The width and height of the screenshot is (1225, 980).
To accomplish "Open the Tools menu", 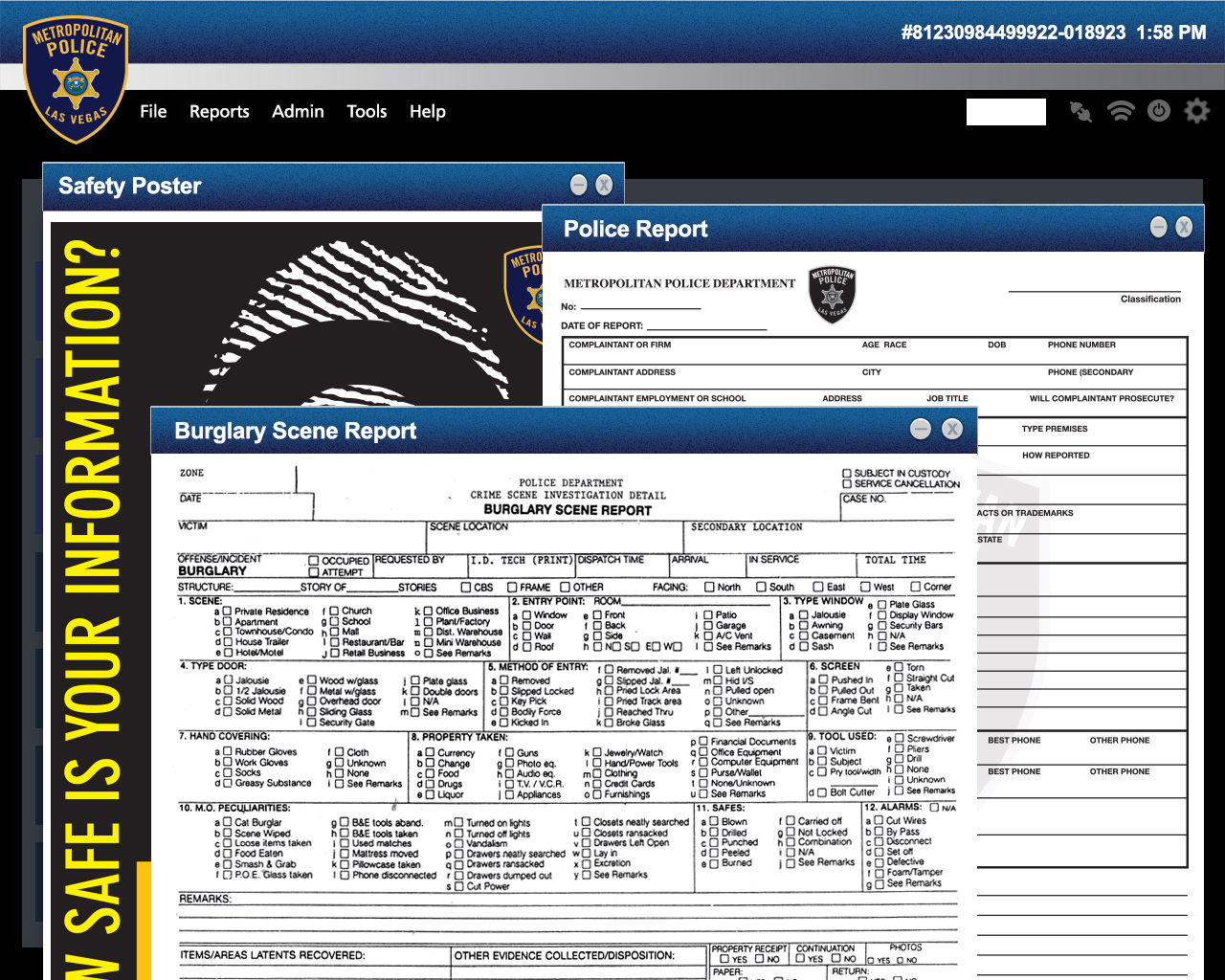I will click(367, 112).
